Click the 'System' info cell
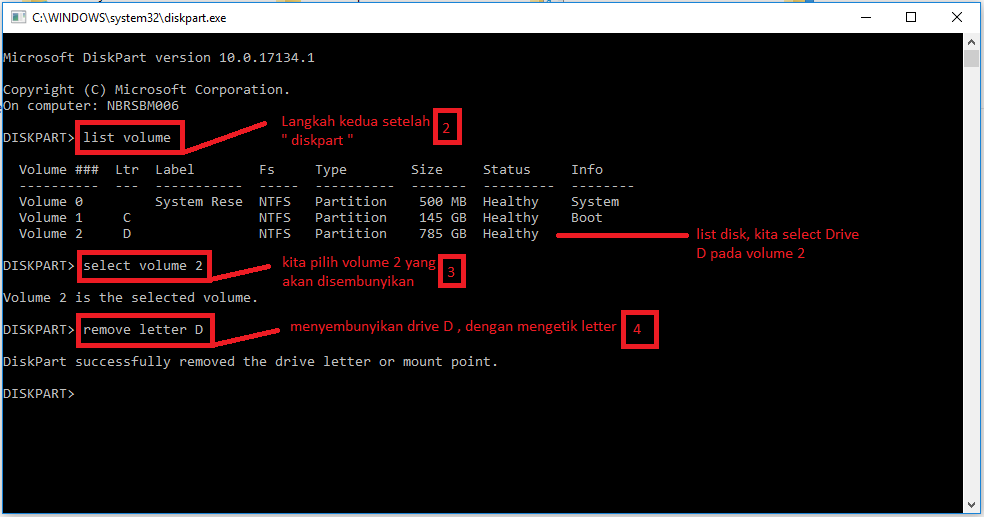Image resolution: width=984 pixels, height=517 pixels. coord(595,201)
